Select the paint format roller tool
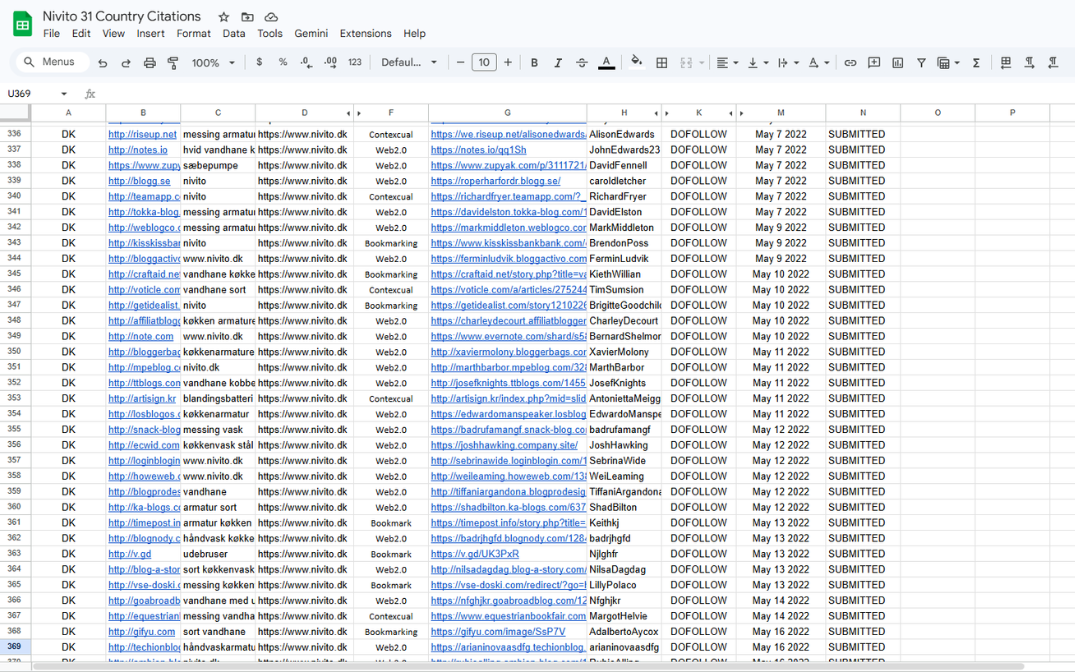The image size is (1075, 672). [173, 63]
